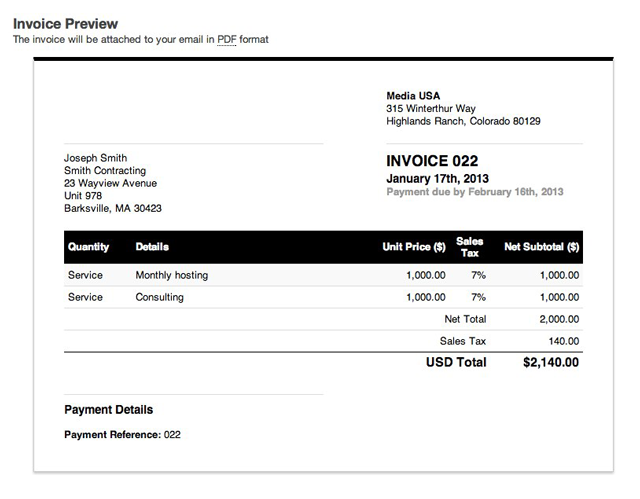640x499 pixels.
Task: Select the Monthly hosting line item
Action: coord(171,275)
